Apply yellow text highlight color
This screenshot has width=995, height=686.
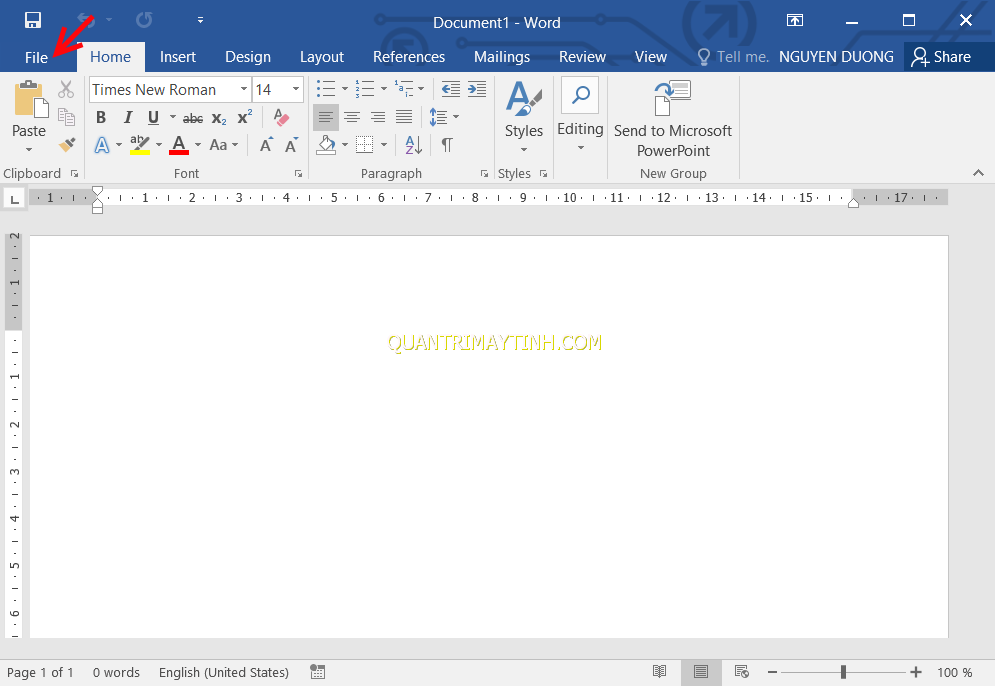pyautogui.click(x=140, y=145)
